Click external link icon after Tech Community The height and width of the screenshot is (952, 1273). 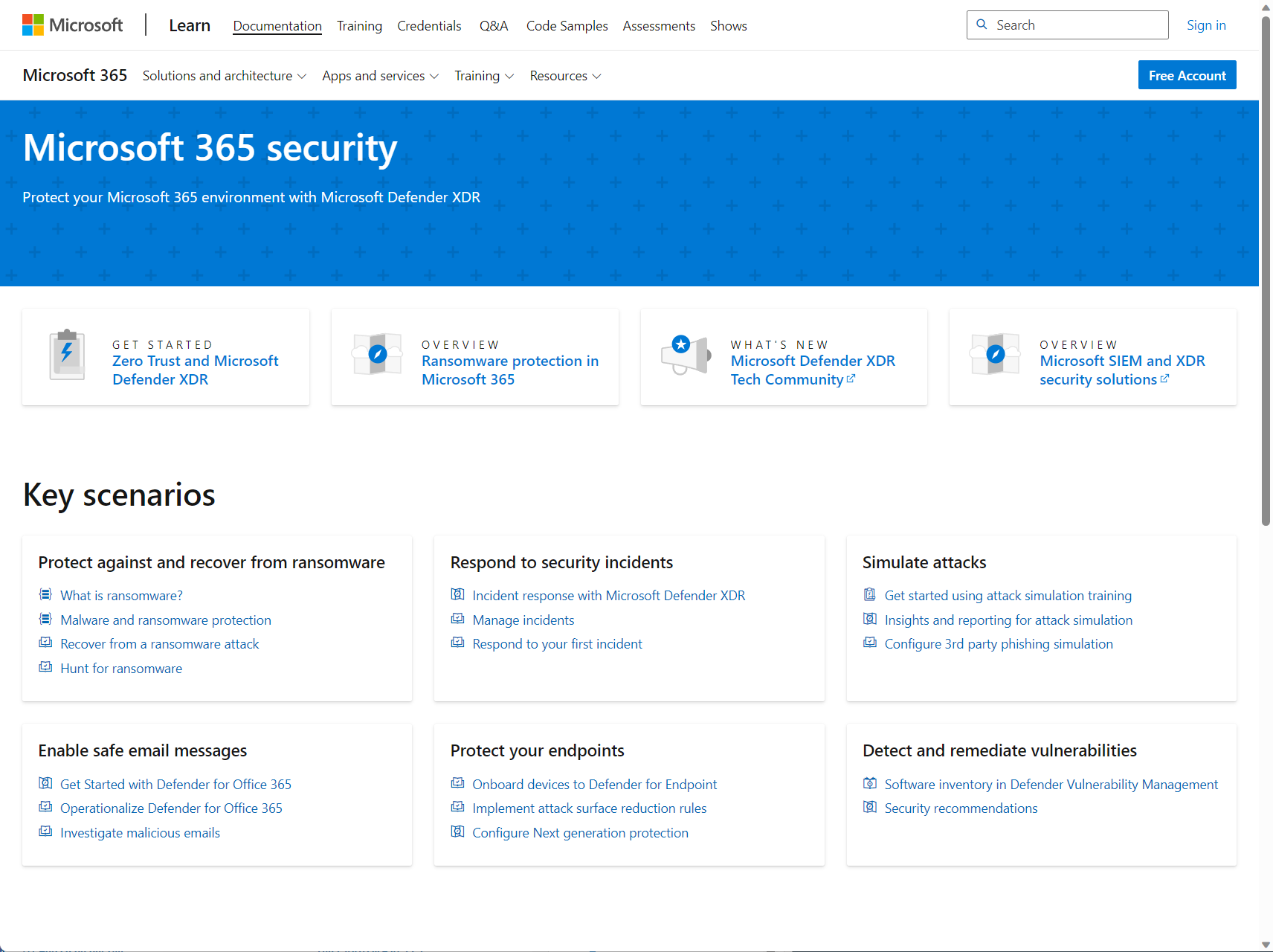coord(851,379)
